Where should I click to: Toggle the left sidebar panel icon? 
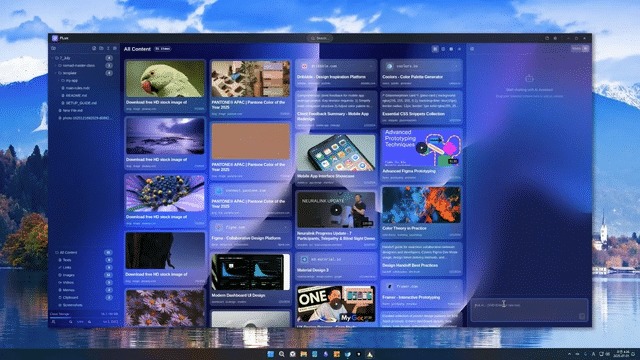point(53,48)
